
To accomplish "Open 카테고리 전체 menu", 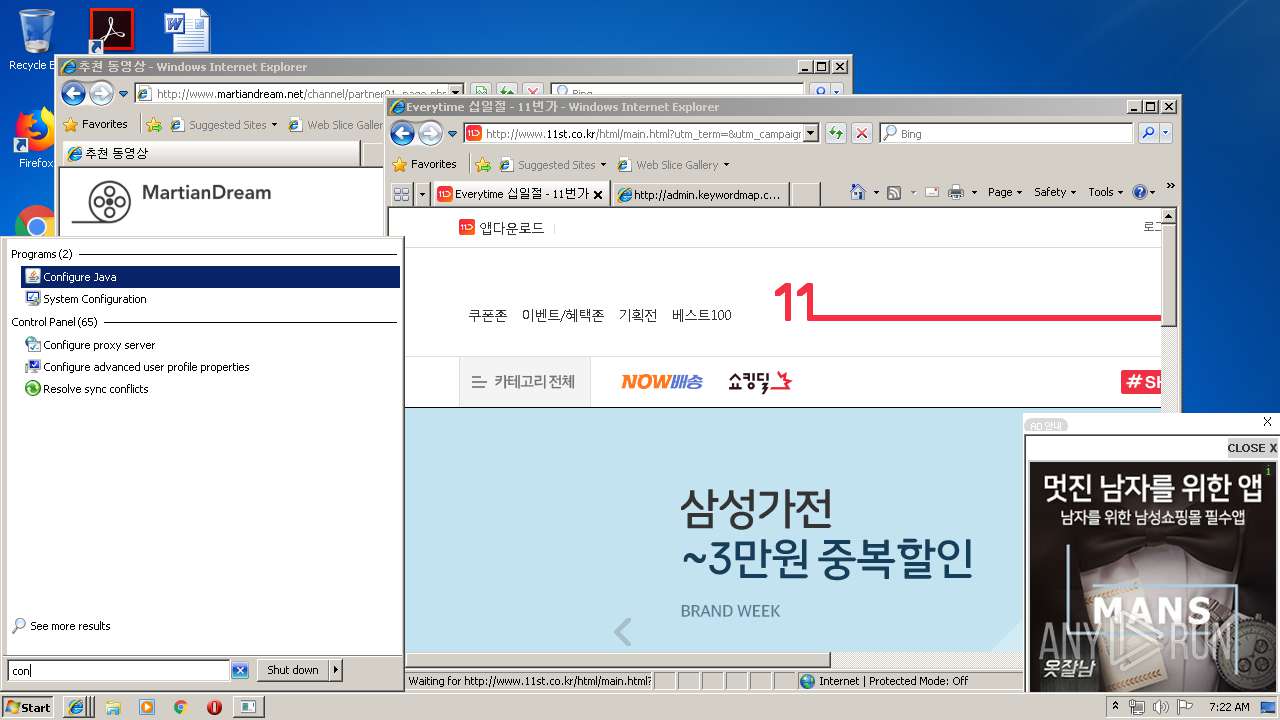I will click(524, 381).
